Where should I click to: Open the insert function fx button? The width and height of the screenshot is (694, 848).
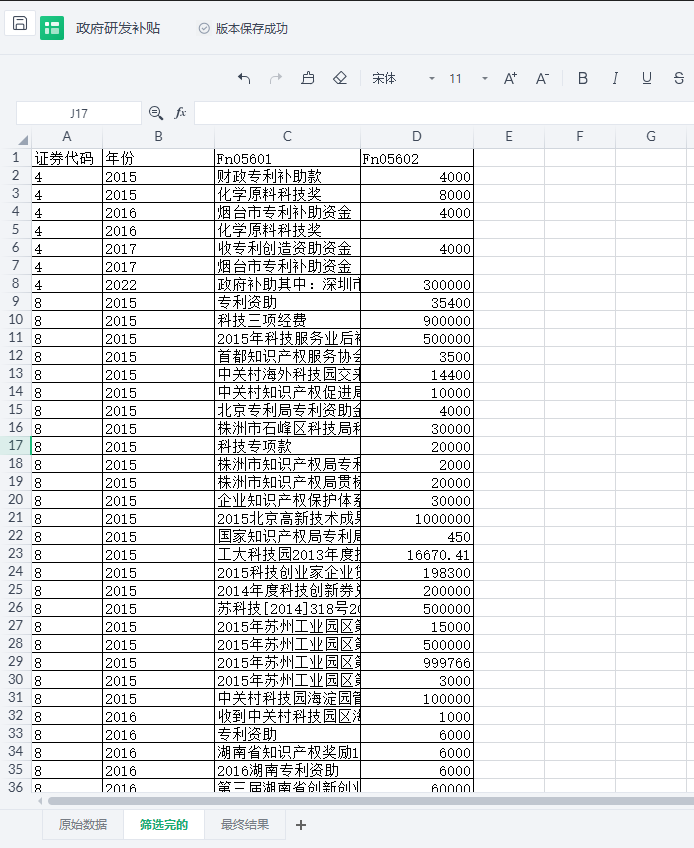180,112
